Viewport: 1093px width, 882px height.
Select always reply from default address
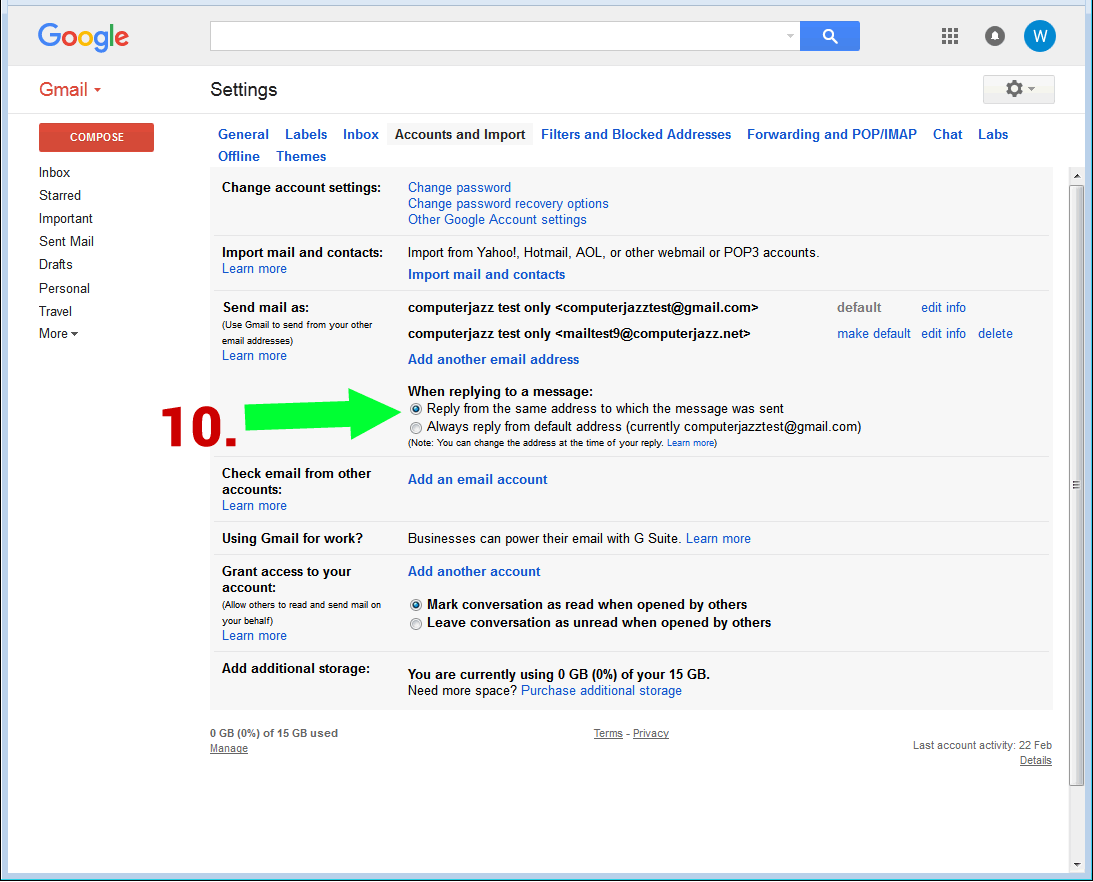(415, 427)
